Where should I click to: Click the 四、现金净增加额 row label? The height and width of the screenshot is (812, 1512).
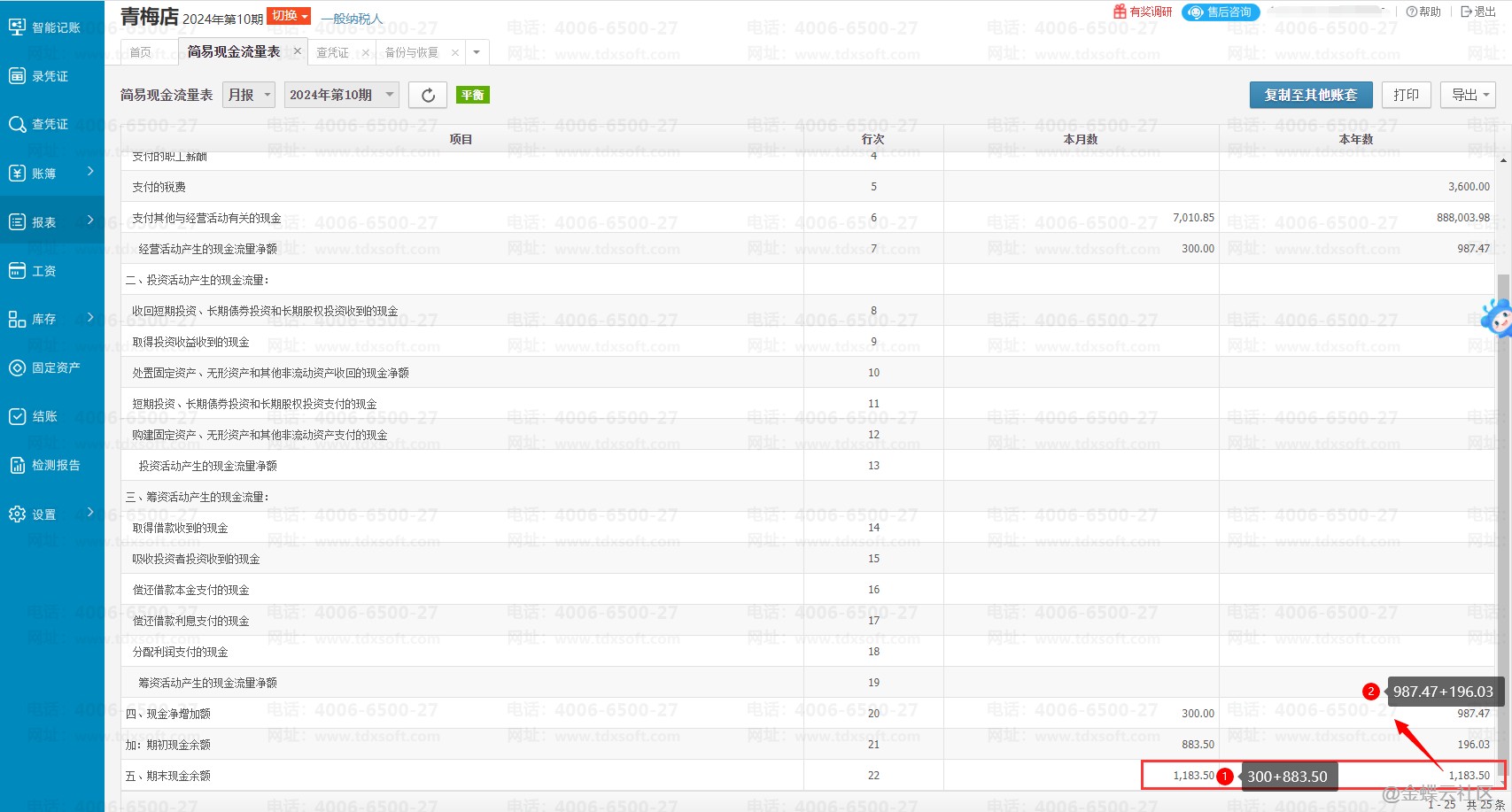click(x=168, y=714)
